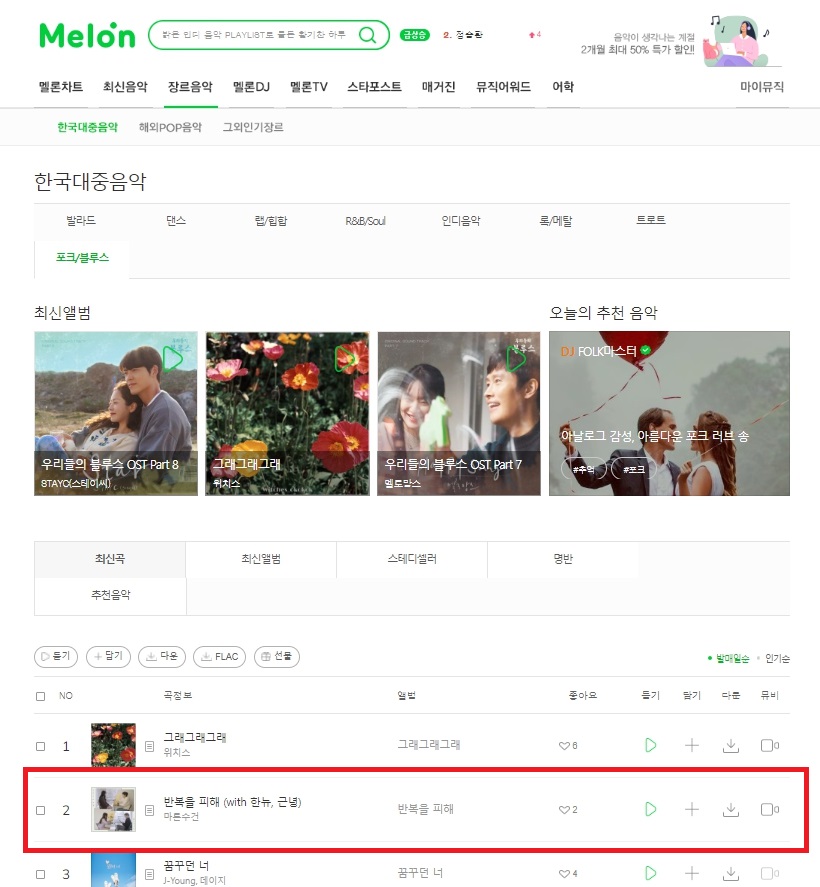Sort list by 인기순

(x=777, y=658)
